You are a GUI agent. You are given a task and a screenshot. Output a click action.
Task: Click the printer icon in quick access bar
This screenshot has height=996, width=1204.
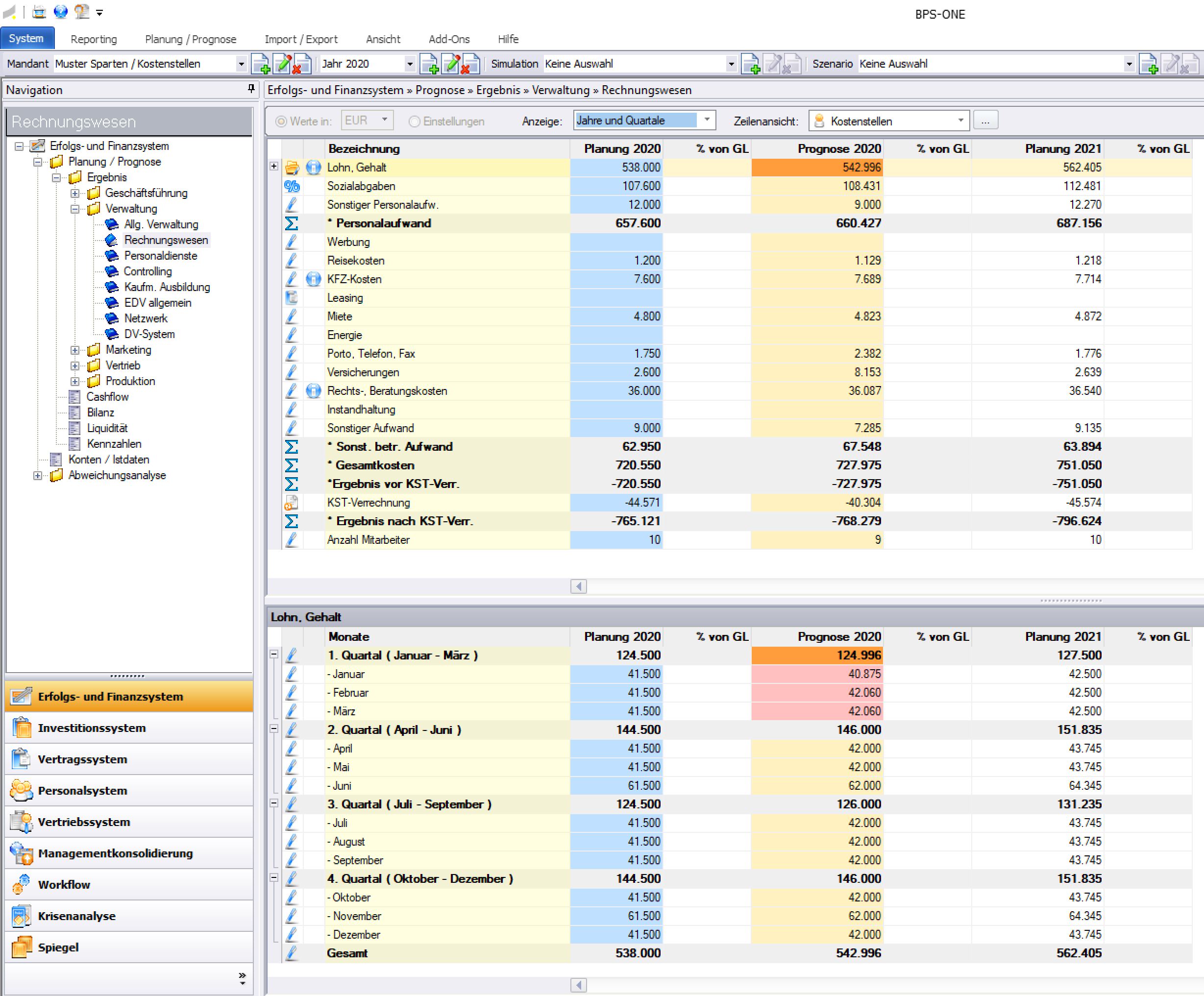pos(39,11)
